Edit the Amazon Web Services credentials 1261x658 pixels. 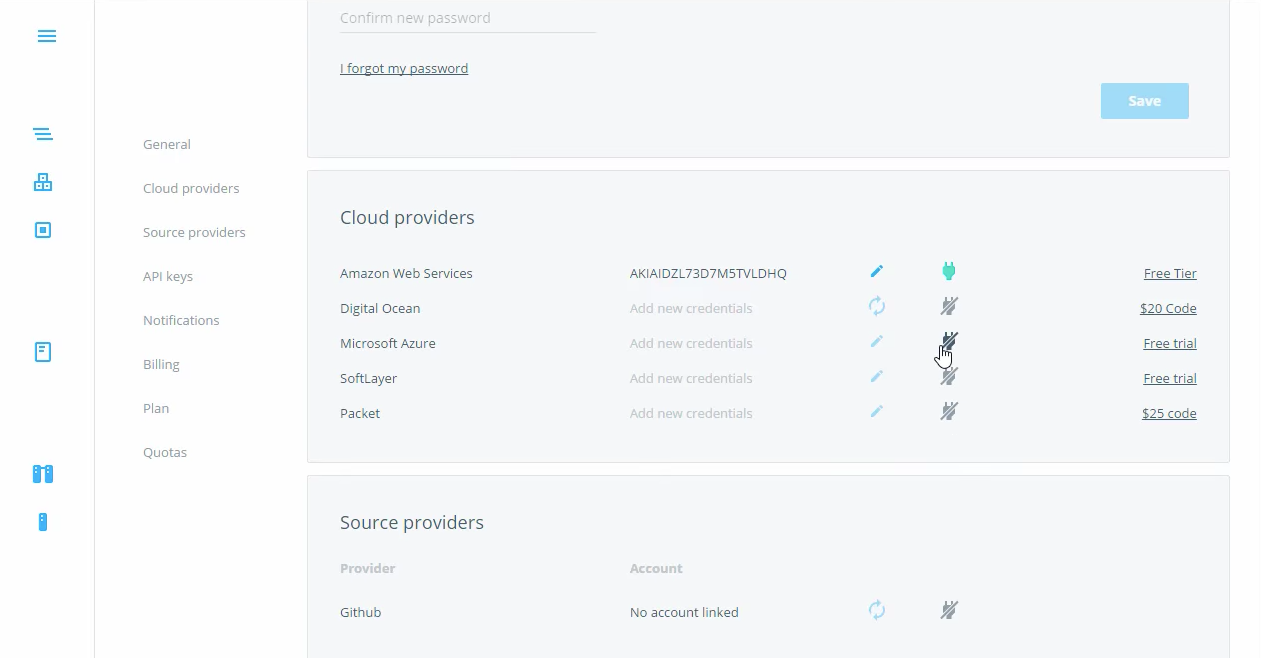point(877,271)
